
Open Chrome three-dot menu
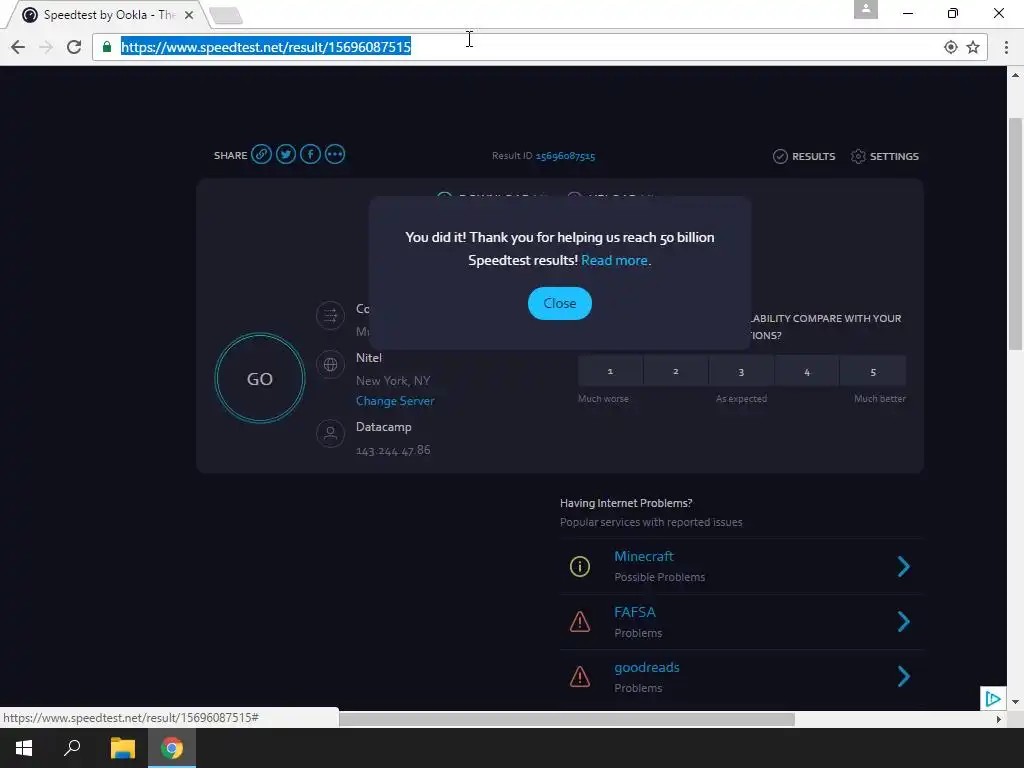click(1006, 47)
